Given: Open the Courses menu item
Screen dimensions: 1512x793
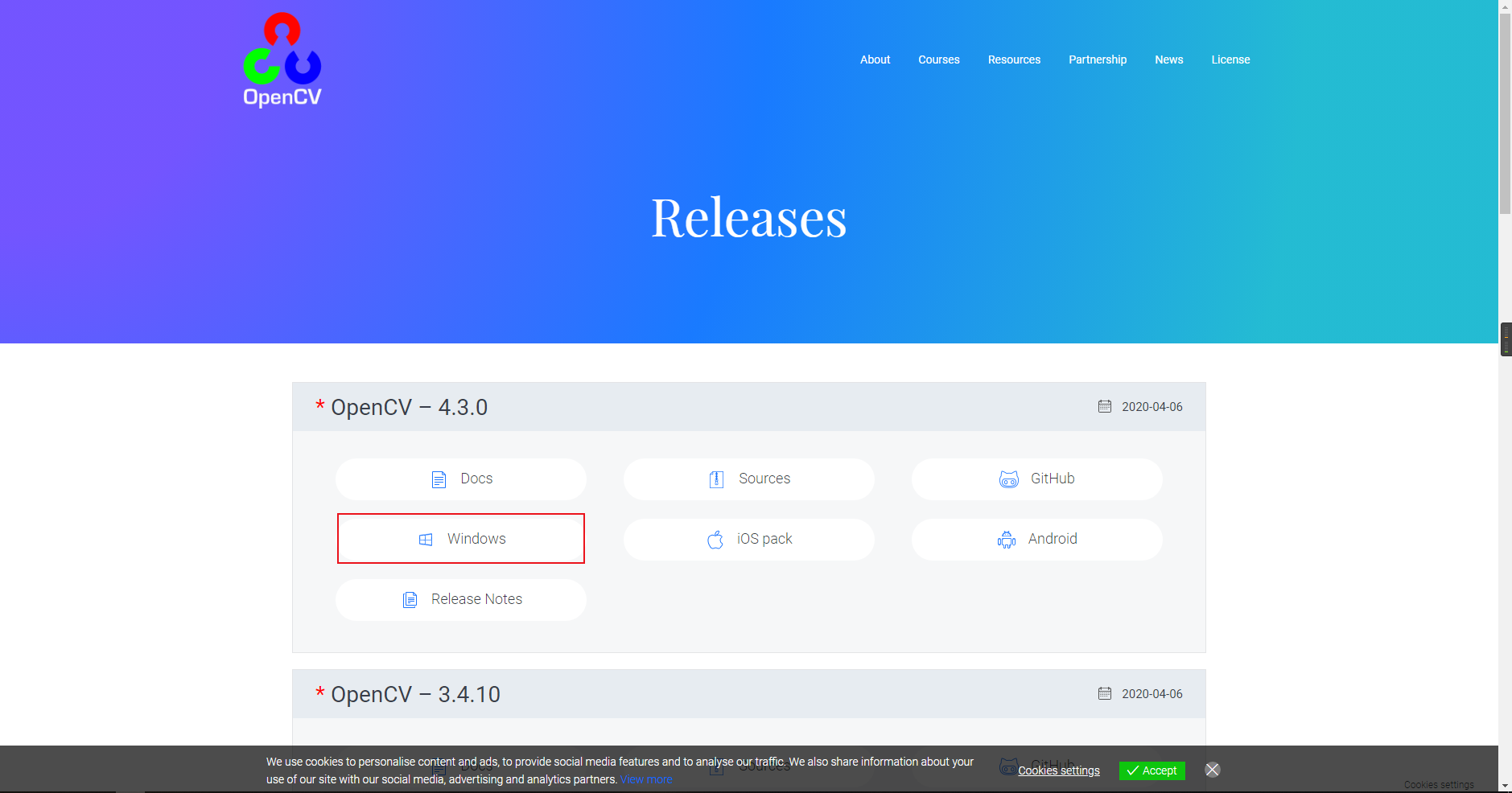Looking at the screenshot, I should tap(938, 60).
